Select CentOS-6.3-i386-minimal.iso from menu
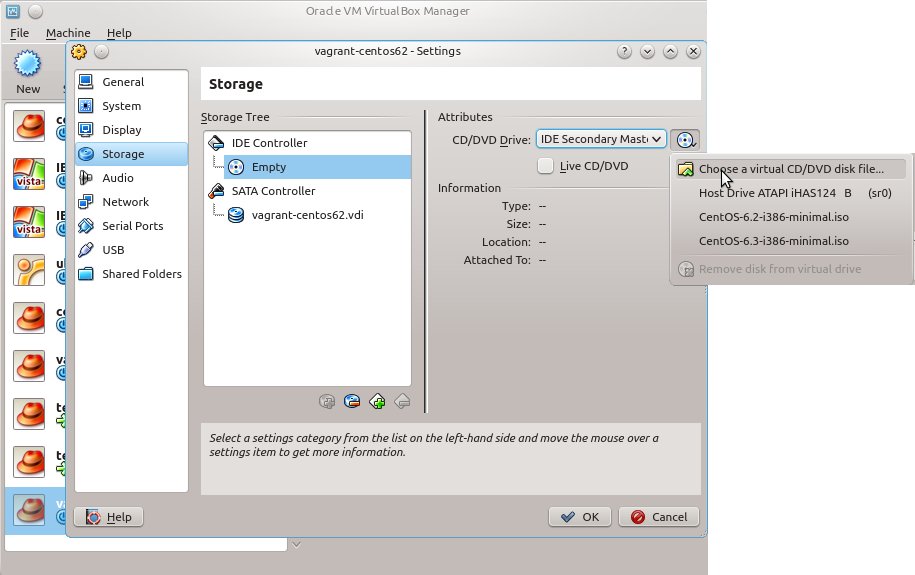The height and width of the screenshot is (575, 915). point(791,241)
